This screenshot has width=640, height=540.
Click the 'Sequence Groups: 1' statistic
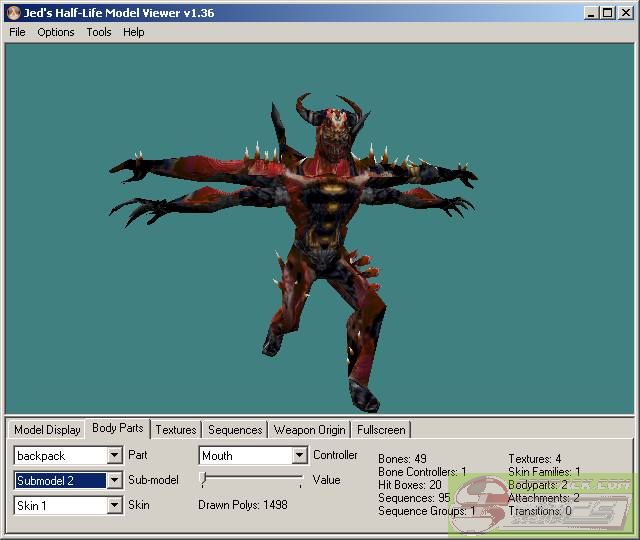(x=427, y=511)
